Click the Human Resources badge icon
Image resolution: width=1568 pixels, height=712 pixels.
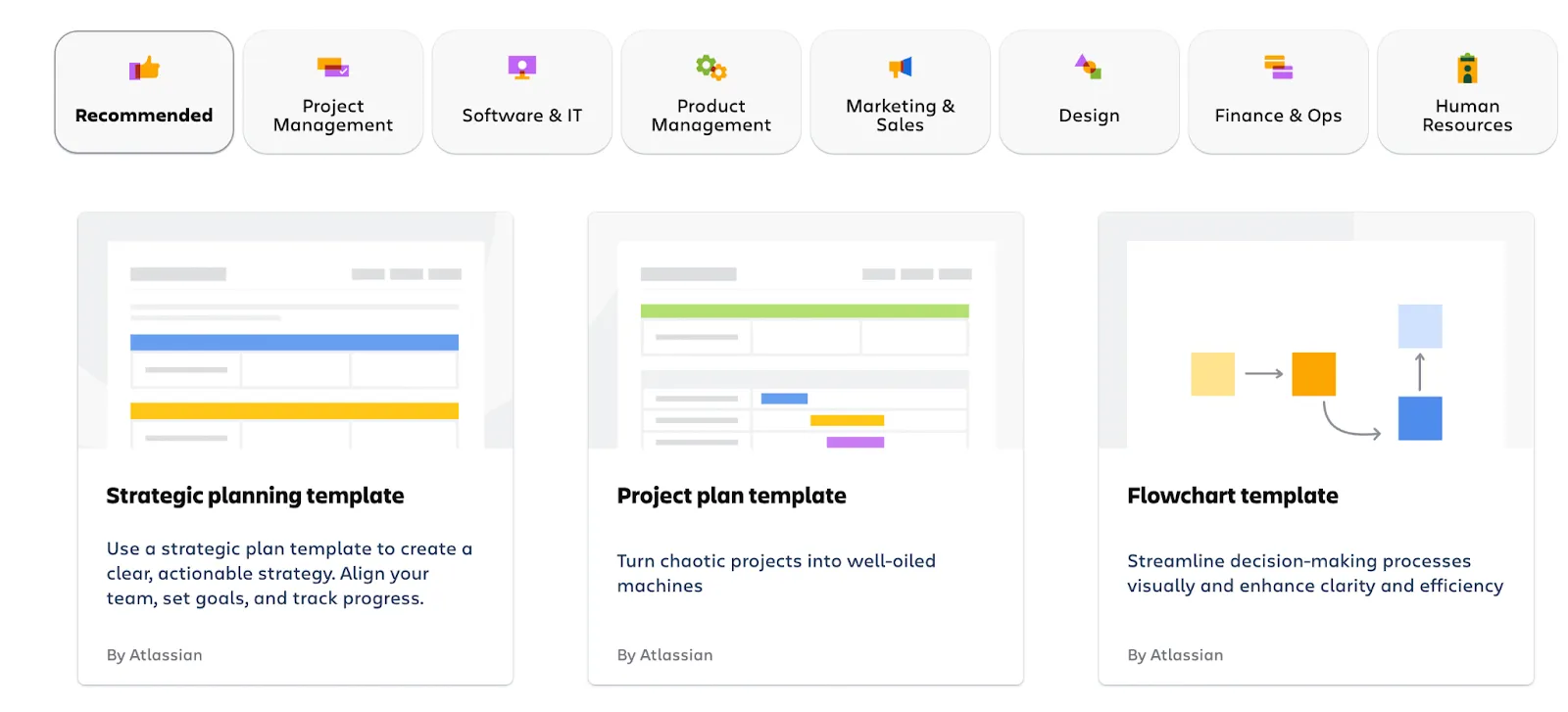click(x=1467, y=69)
